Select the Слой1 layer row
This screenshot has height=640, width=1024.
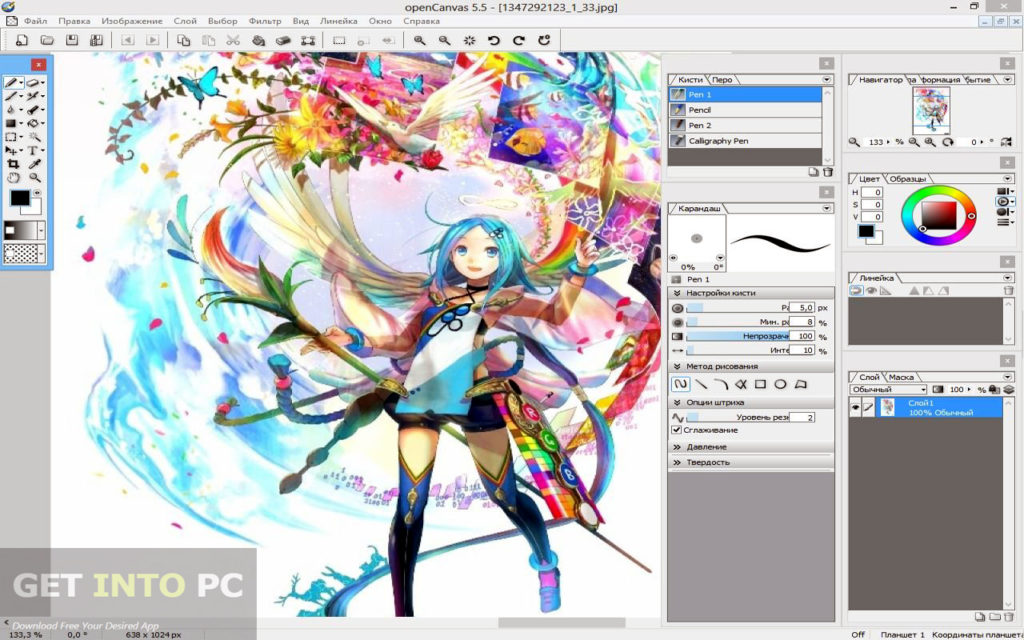click(925, 408)
